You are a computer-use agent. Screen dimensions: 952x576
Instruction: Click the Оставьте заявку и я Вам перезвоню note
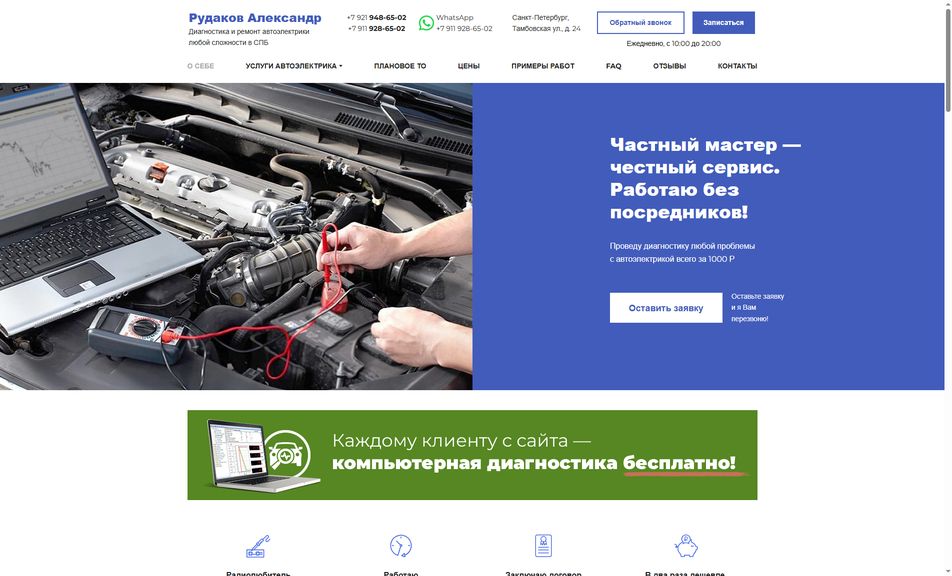(757, 308)
